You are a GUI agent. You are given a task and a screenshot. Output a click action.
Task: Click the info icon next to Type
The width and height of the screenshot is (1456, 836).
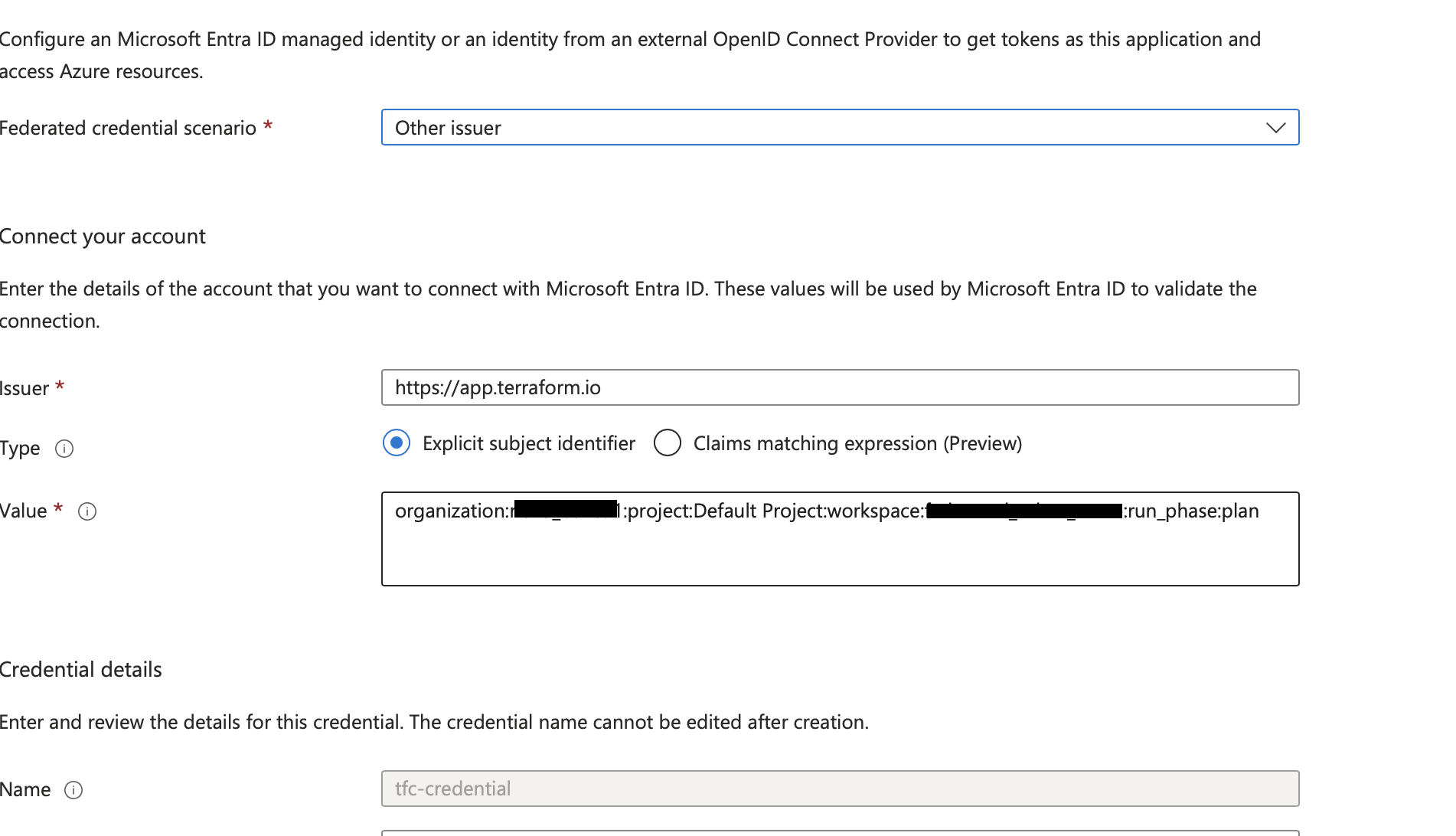click(64, 449)
